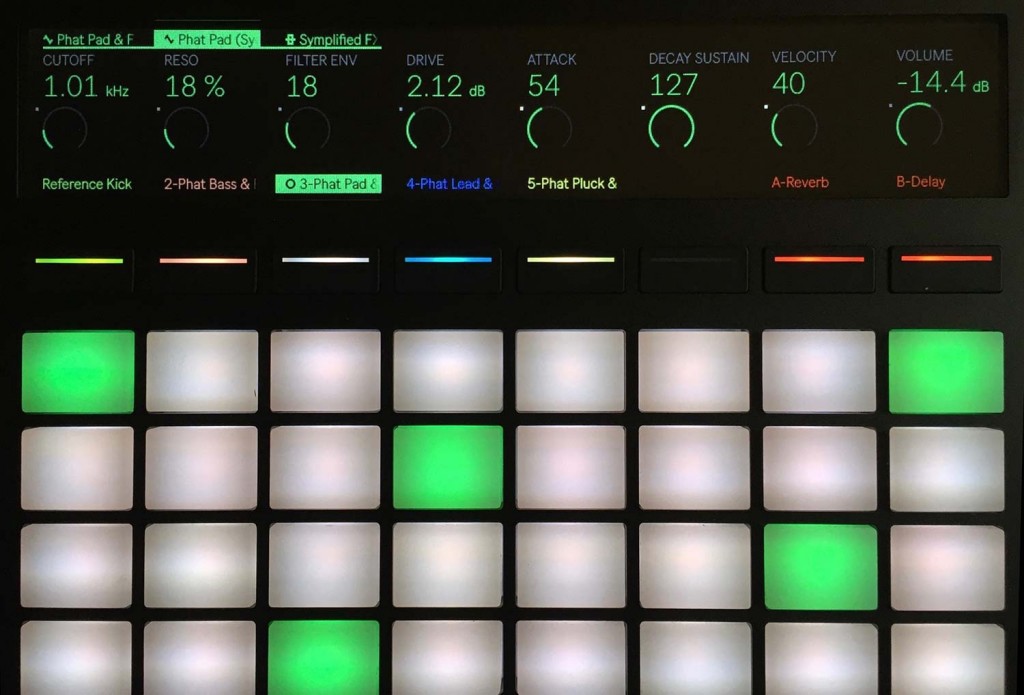1024x695 pixels.
Task: Open the B-Delay return track
Action: 920,182
